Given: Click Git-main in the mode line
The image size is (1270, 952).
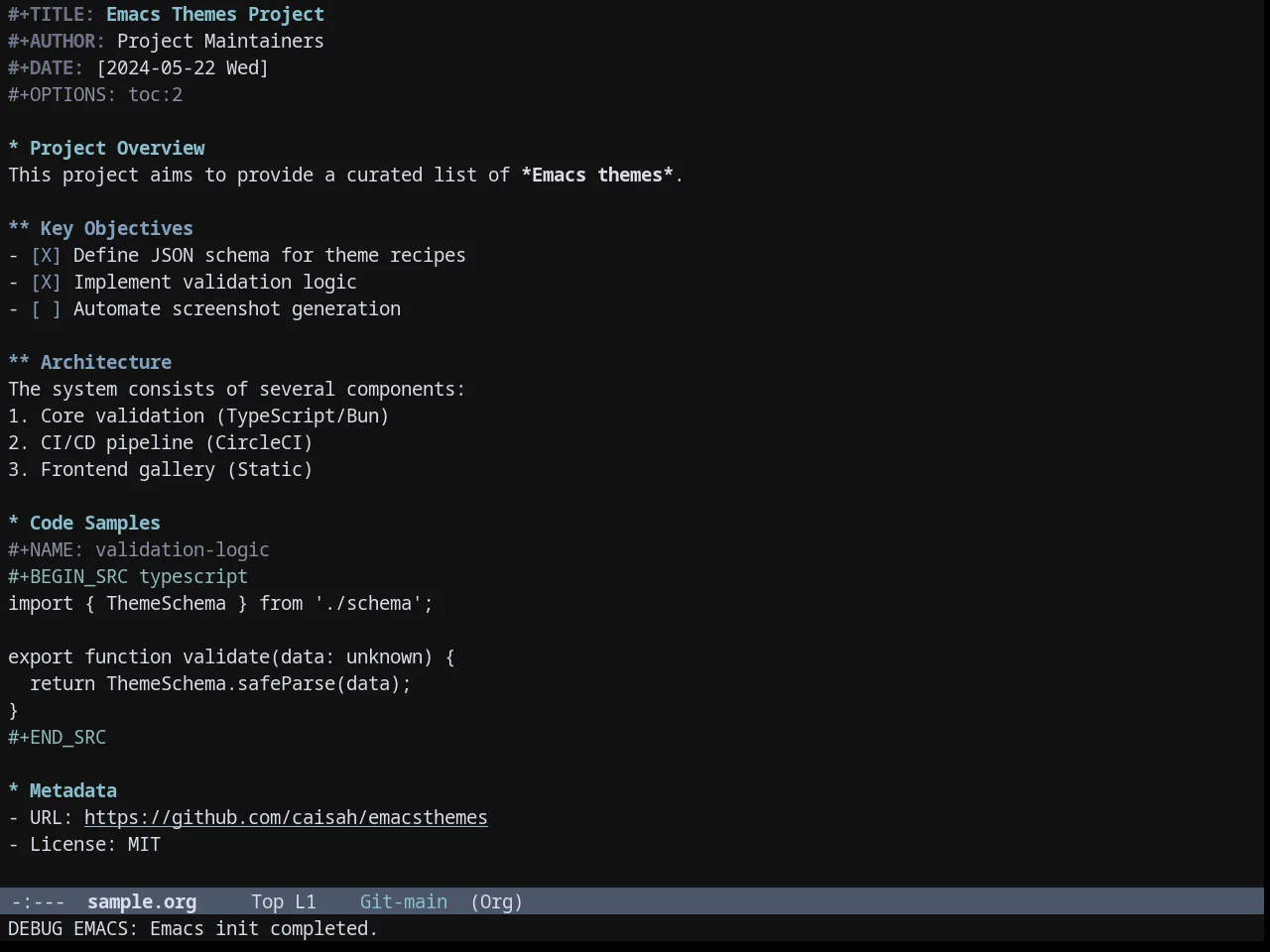Looking at the screenshot, I should (x=404, y=901).
